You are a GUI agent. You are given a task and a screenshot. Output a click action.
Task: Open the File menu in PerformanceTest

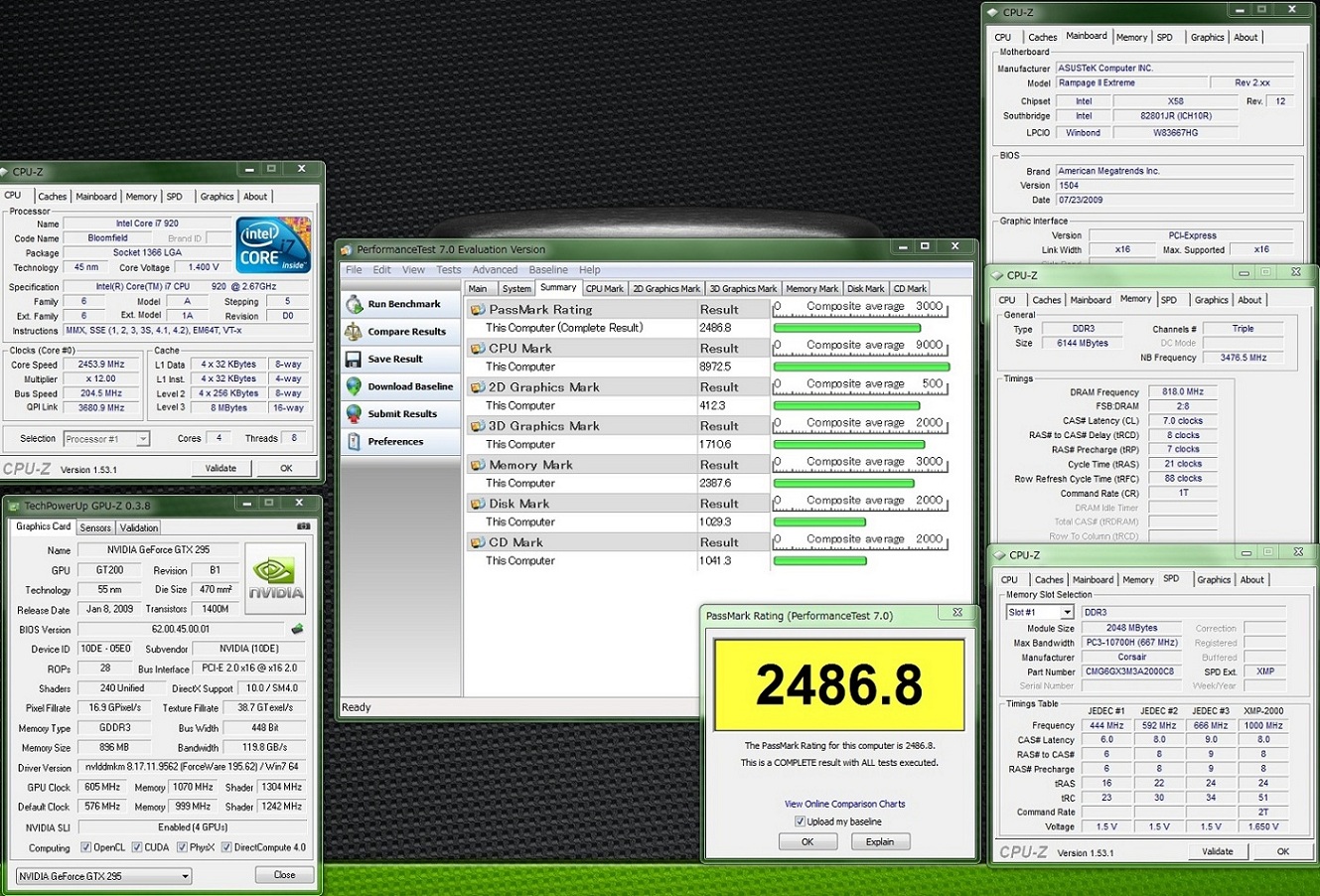click(354, 270)
